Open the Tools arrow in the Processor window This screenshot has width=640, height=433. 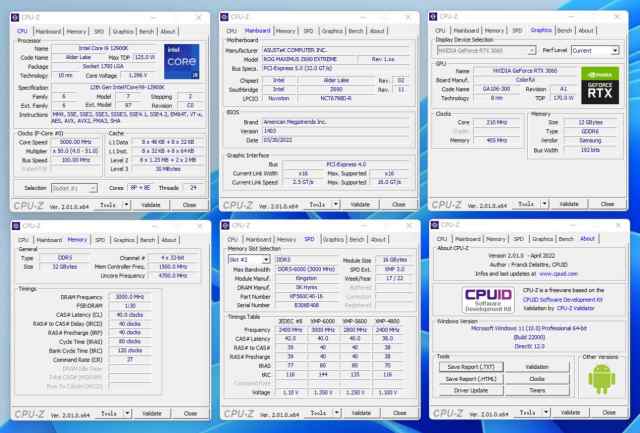126,205
